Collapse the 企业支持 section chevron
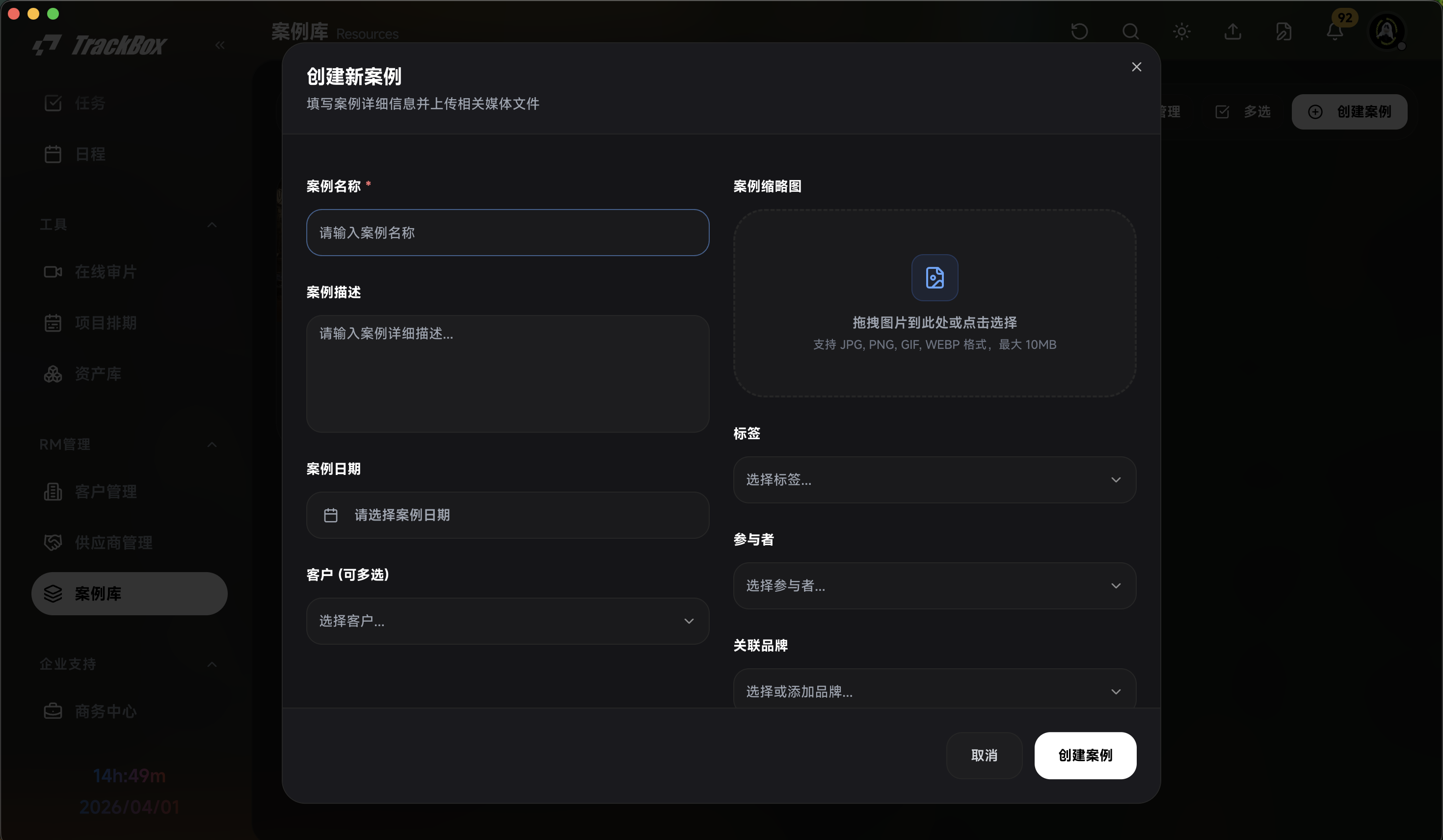This screenshot has height=840, width=1443. coord(212,664)
